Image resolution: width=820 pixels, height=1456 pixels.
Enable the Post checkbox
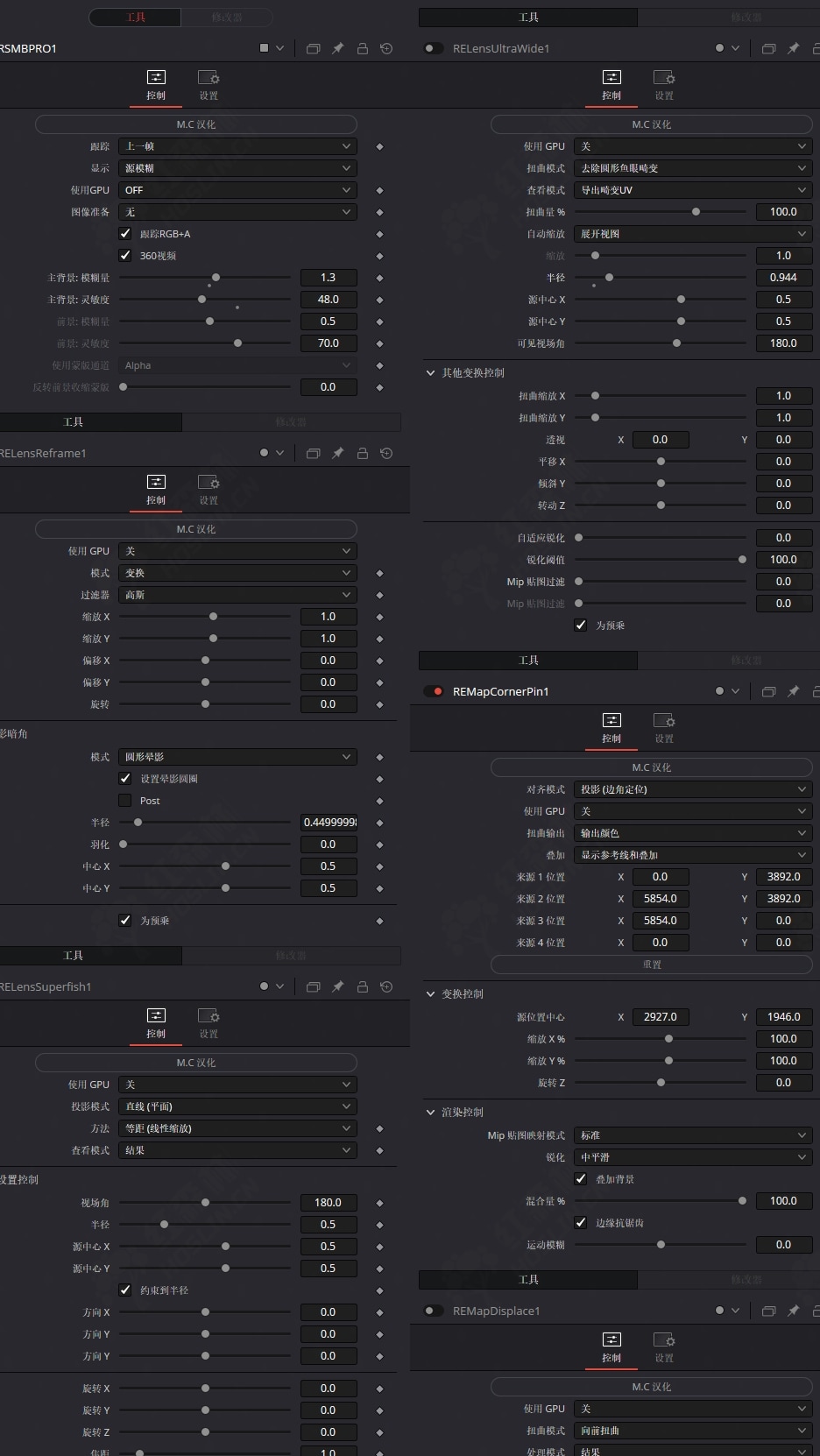[x=125, y=801]
